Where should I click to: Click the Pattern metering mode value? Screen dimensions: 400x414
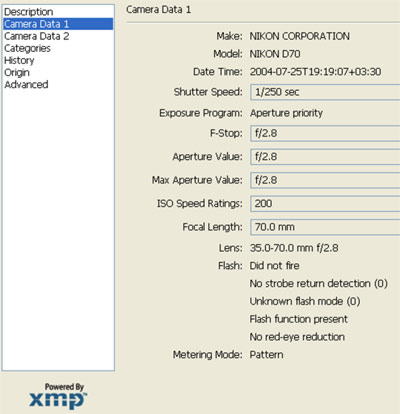click(x=266, y=355)
